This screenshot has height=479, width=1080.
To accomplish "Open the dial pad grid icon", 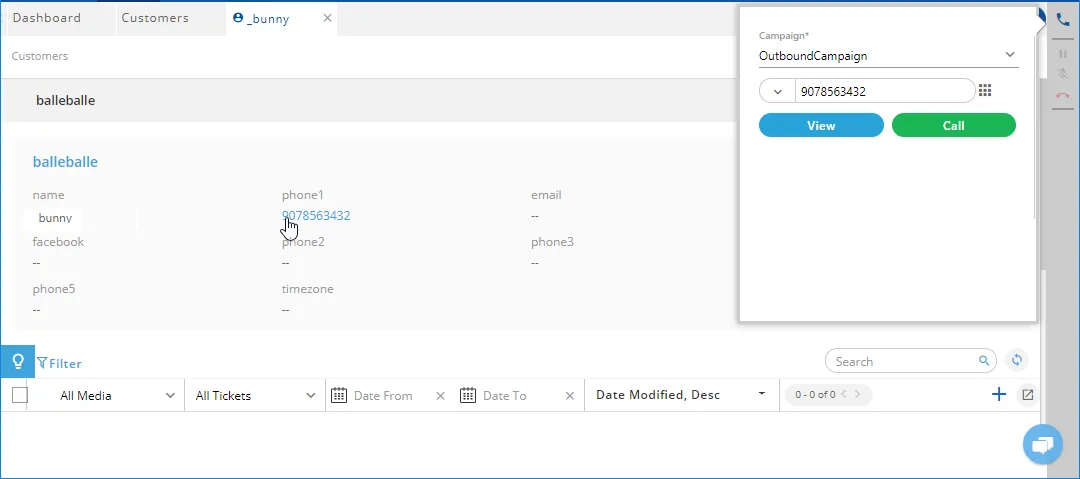I will [985, 90].
